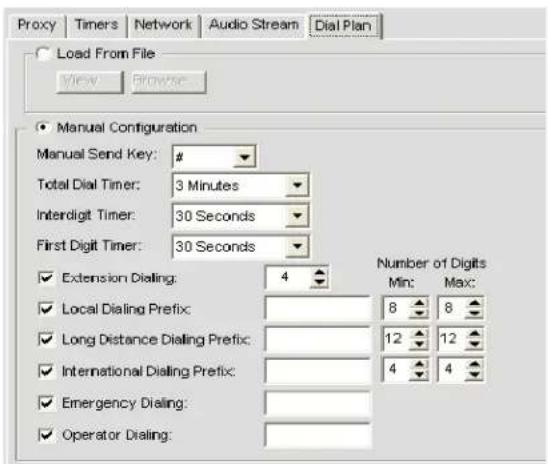Increase Local Dialing maximum digits
This screenshot has width=548, height=464.
(x=475, y=303)
